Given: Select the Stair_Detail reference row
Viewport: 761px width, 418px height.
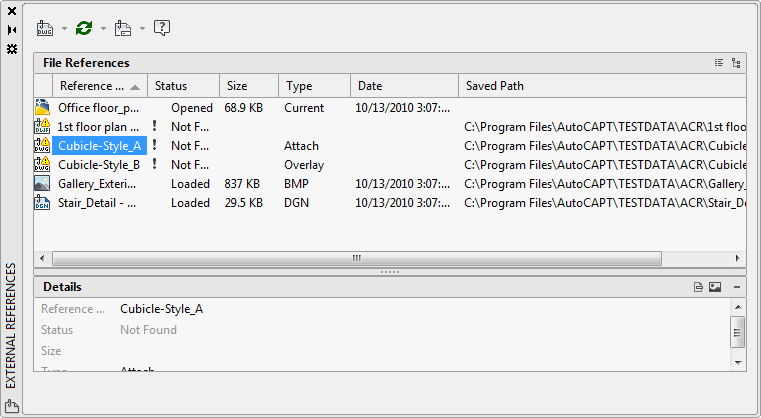Looking at the screenshot, I should pyautogui.click(x=97, y=203).
